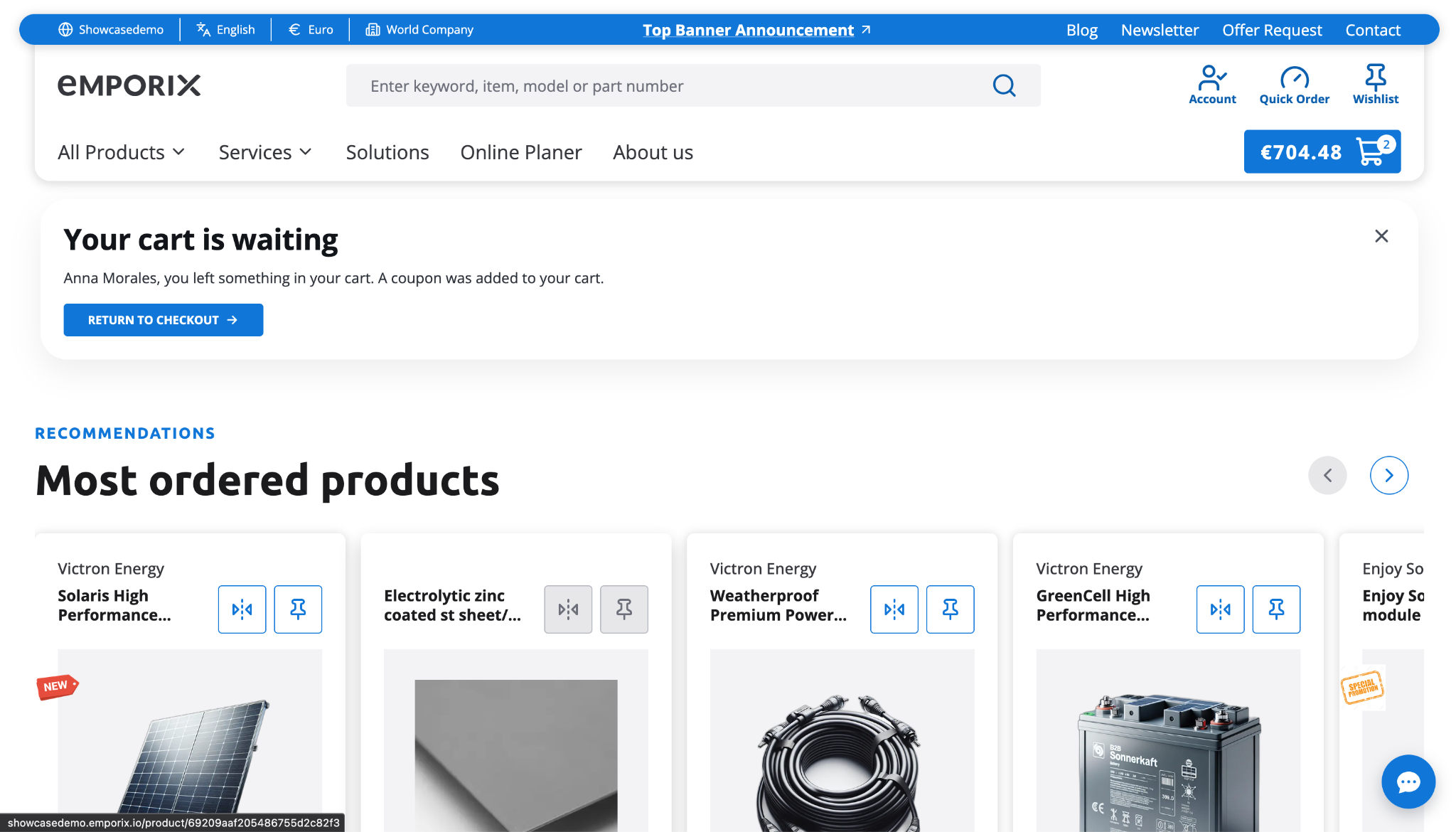Open the Newsletter link
Screen dimensions: 1456x832
tap(1160, 30)
